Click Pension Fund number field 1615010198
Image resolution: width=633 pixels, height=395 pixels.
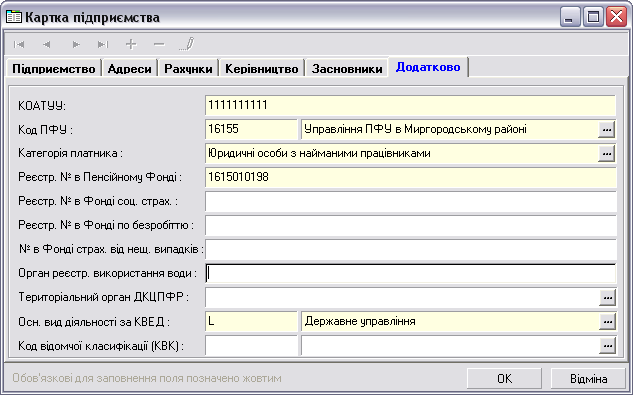pyautogui.click(x=410, y=178)
